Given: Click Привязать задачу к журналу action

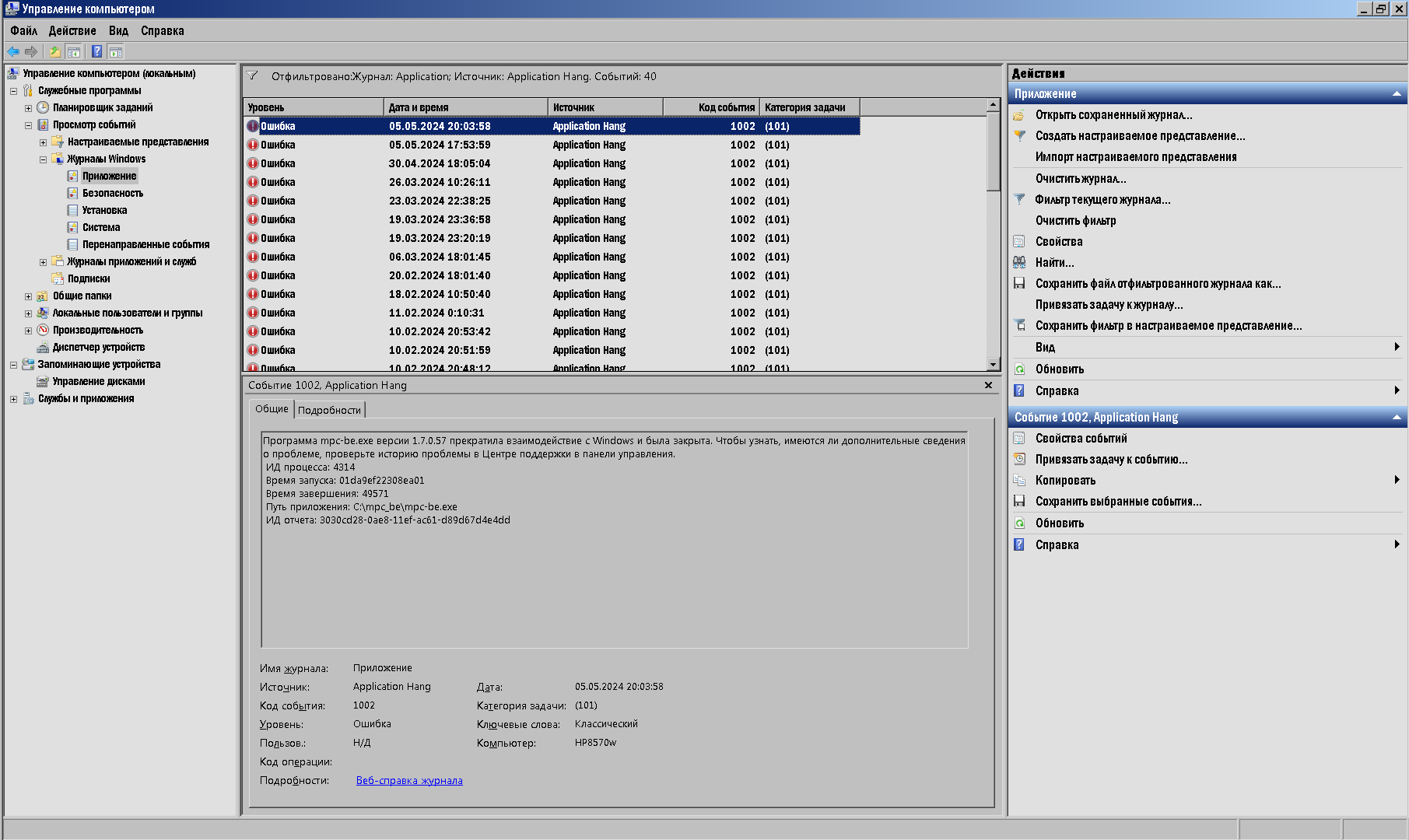Looking at the screenshot, I should click(x=1109, y=304).
